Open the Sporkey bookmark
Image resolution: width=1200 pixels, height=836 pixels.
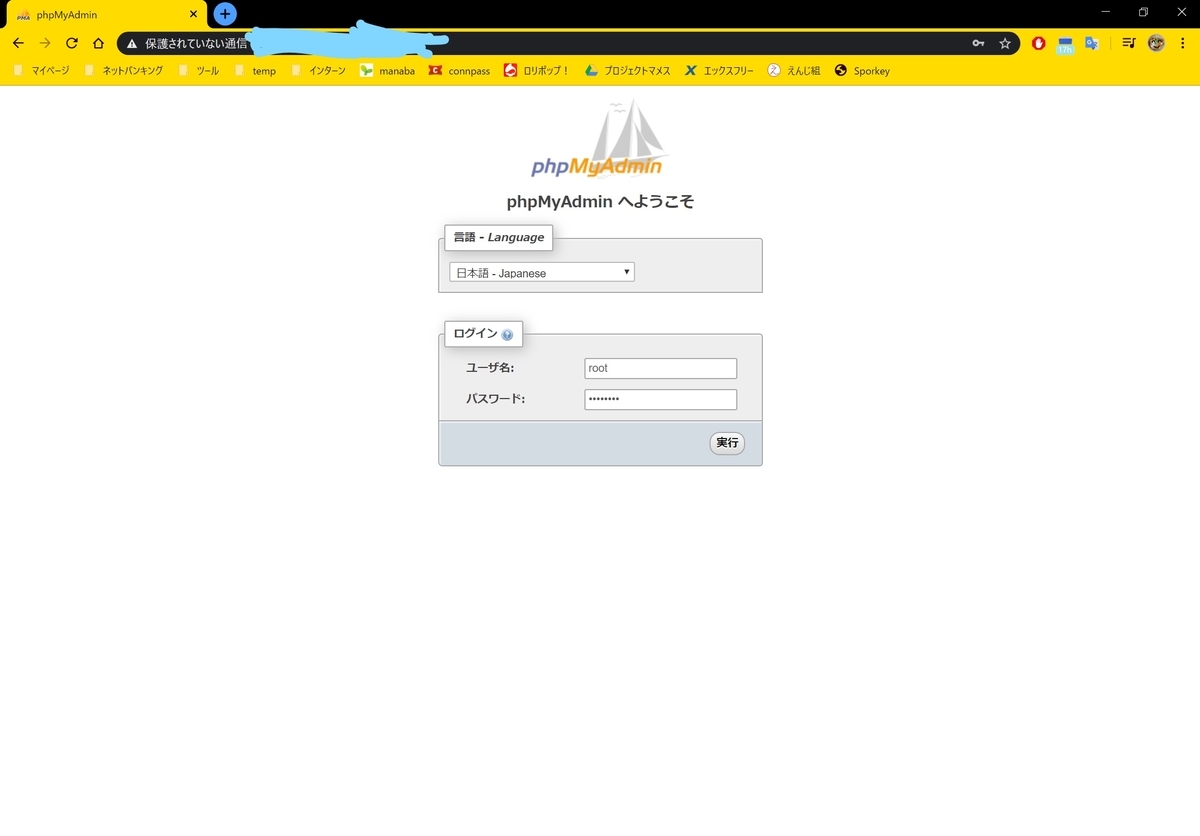click(862, 71)
